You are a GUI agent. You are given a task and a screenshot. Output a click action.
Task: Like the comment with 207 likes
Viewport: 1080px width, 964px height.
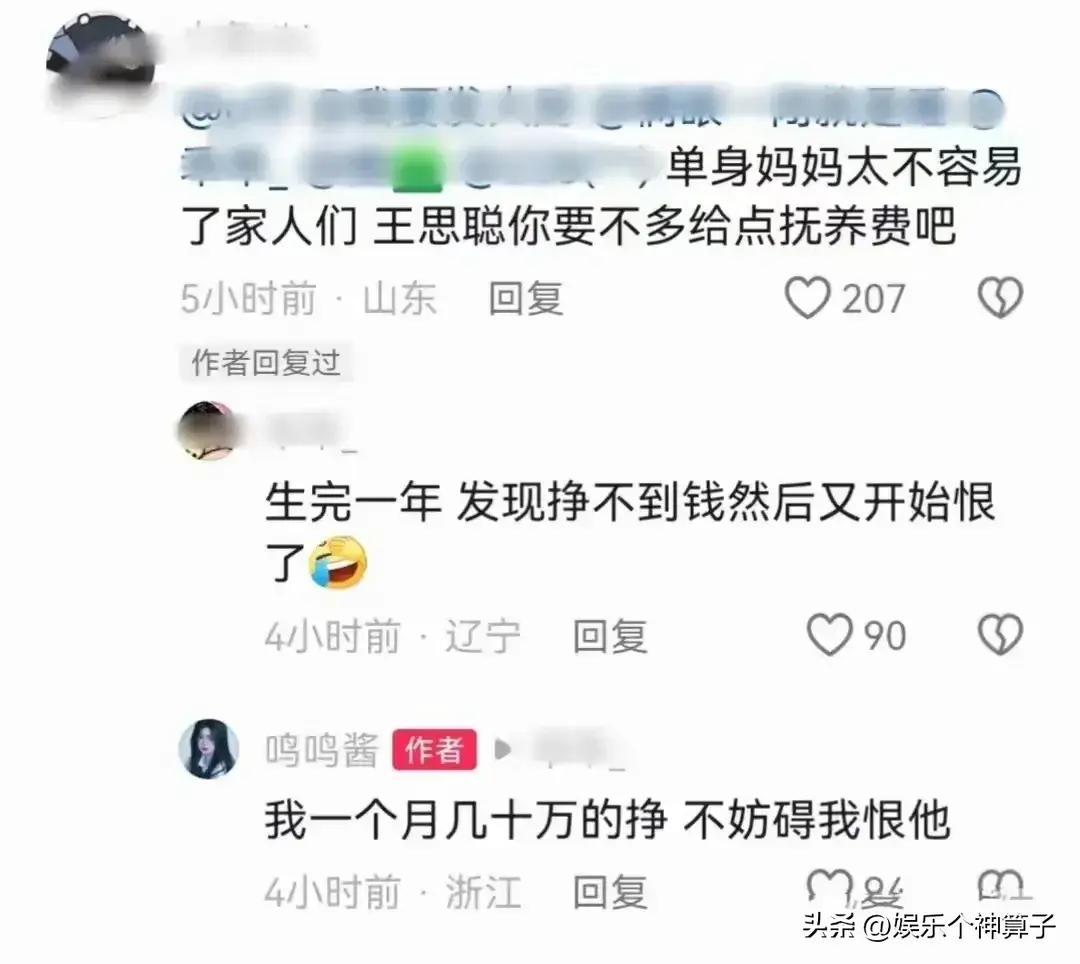coord(808,297)
